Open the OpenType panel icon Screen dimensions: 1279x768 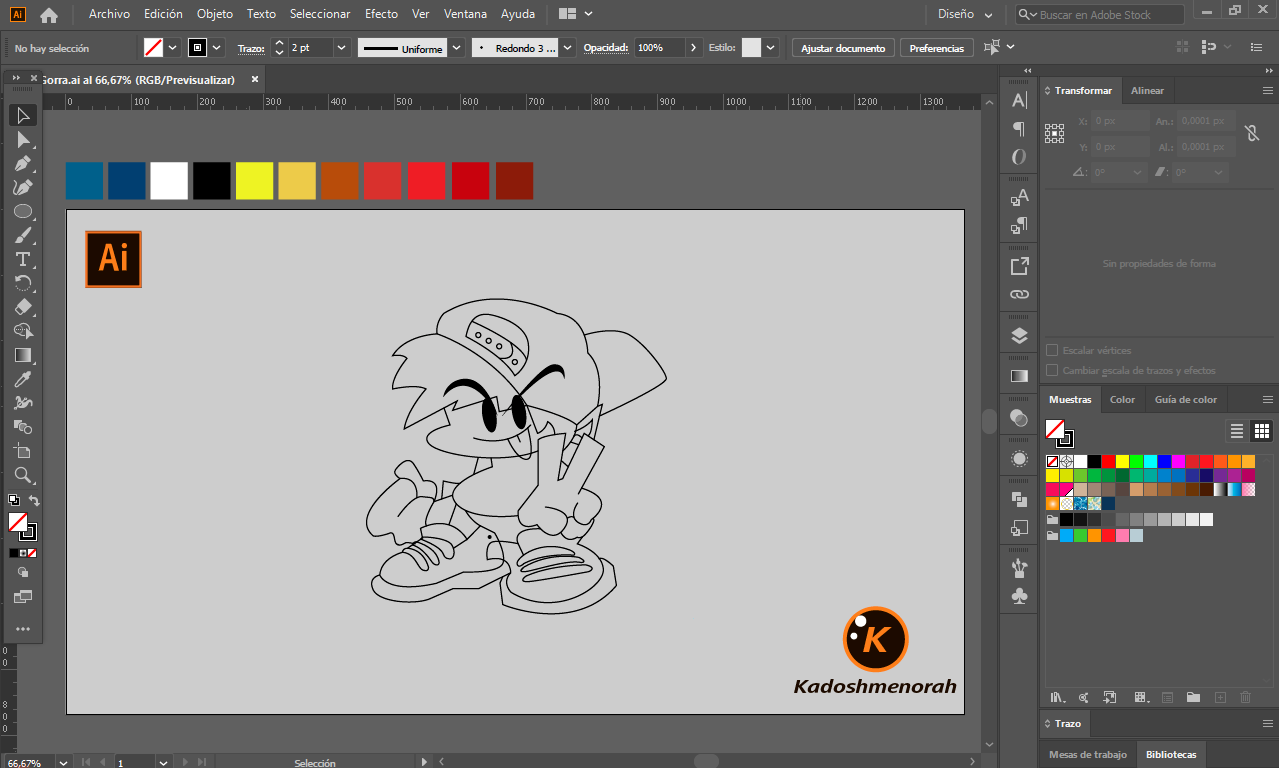tap(1019, 157)
